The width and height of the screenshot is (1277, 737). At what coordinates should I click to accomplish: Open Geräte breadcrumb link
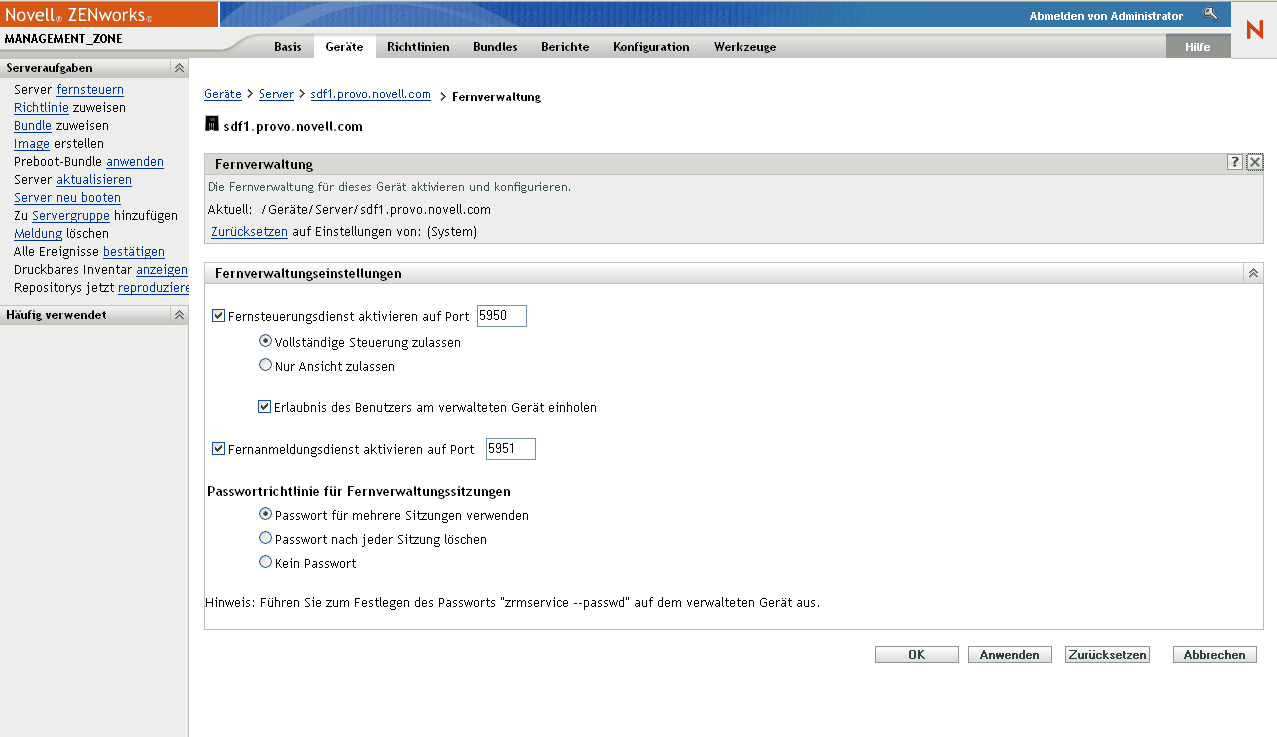coord(223,94)
